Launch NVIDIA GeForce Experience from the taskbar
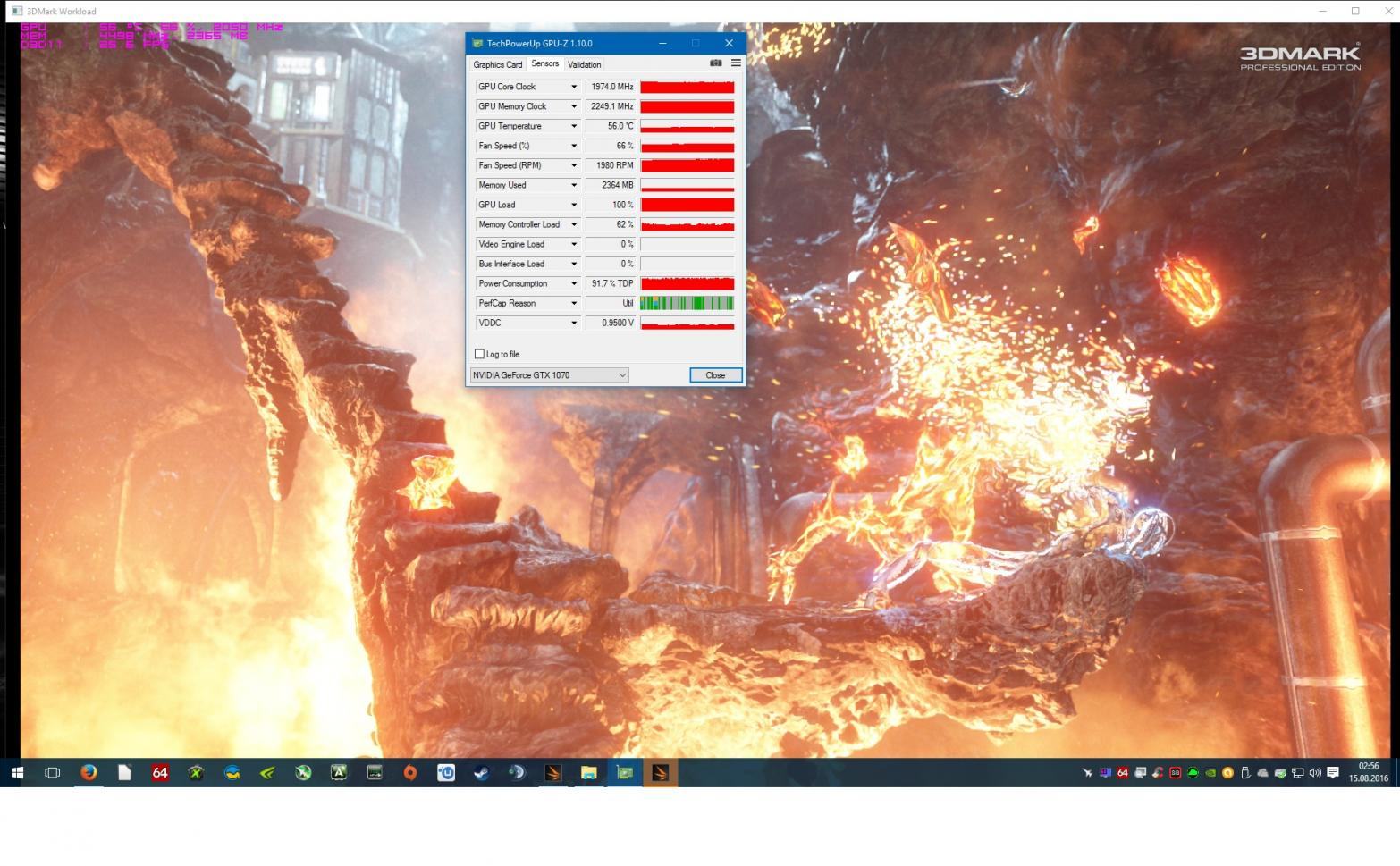The height and width of the screenshot is (866, 1400). [267, 773]
